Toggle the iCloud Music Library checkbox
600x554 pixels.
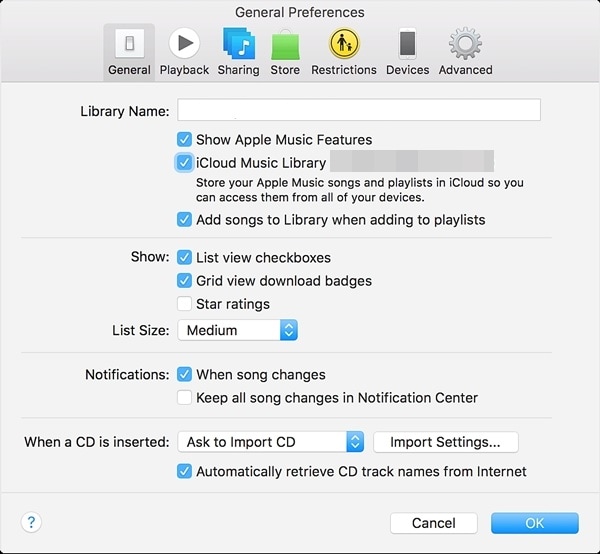point(184,163)
